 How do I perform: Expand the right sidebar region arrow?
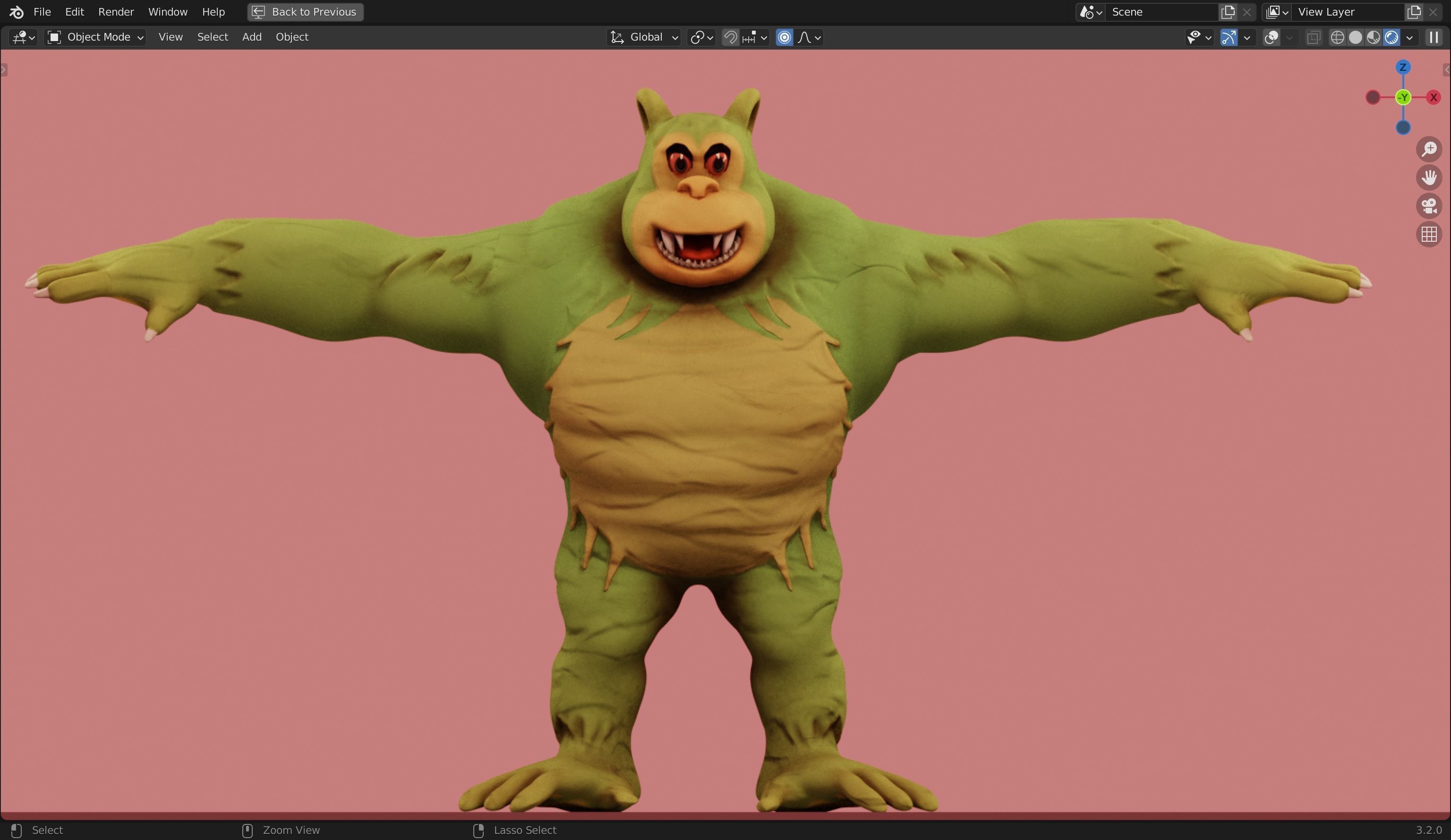1446,70
